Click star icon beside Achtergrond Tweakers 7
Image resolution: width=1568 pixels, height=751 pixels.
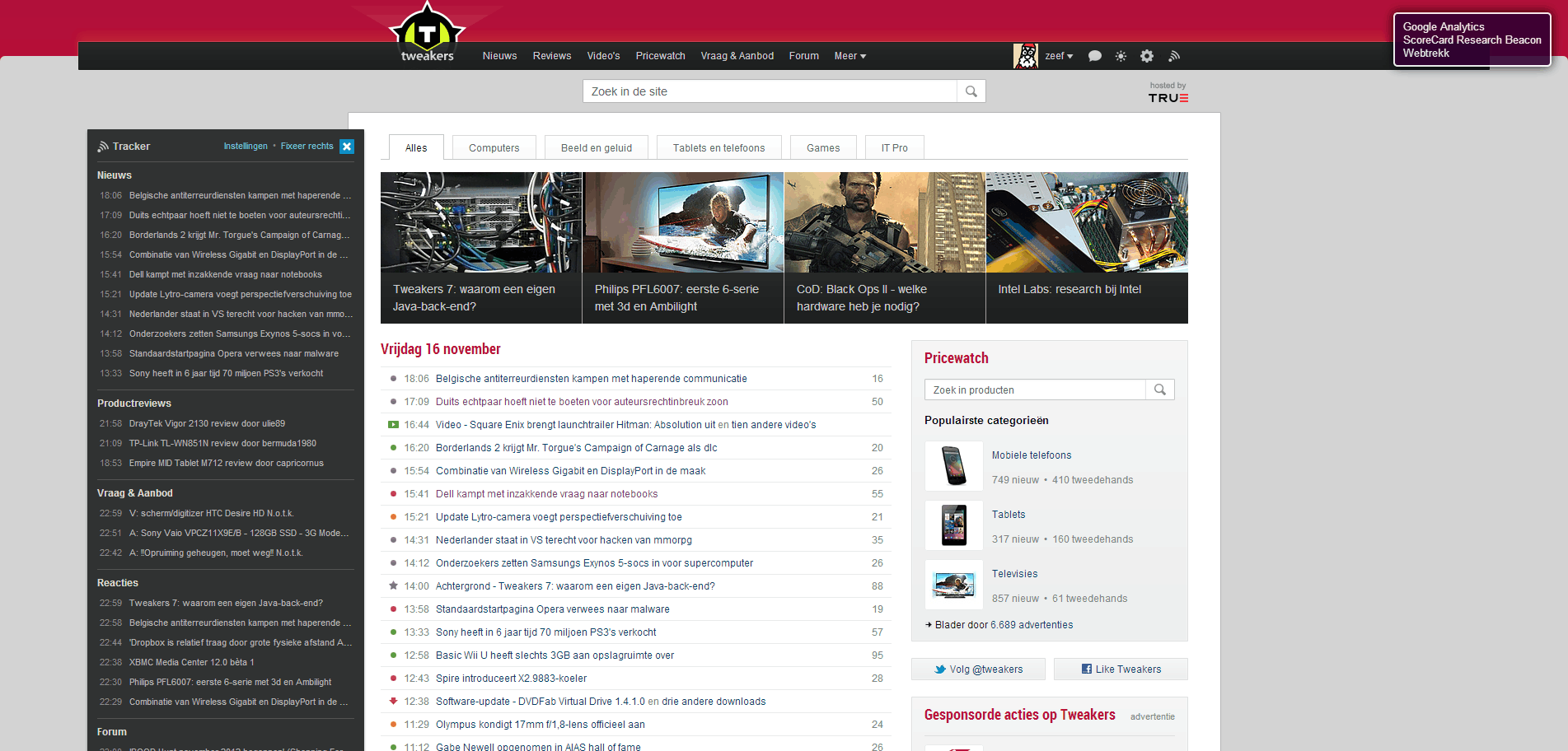394,586
